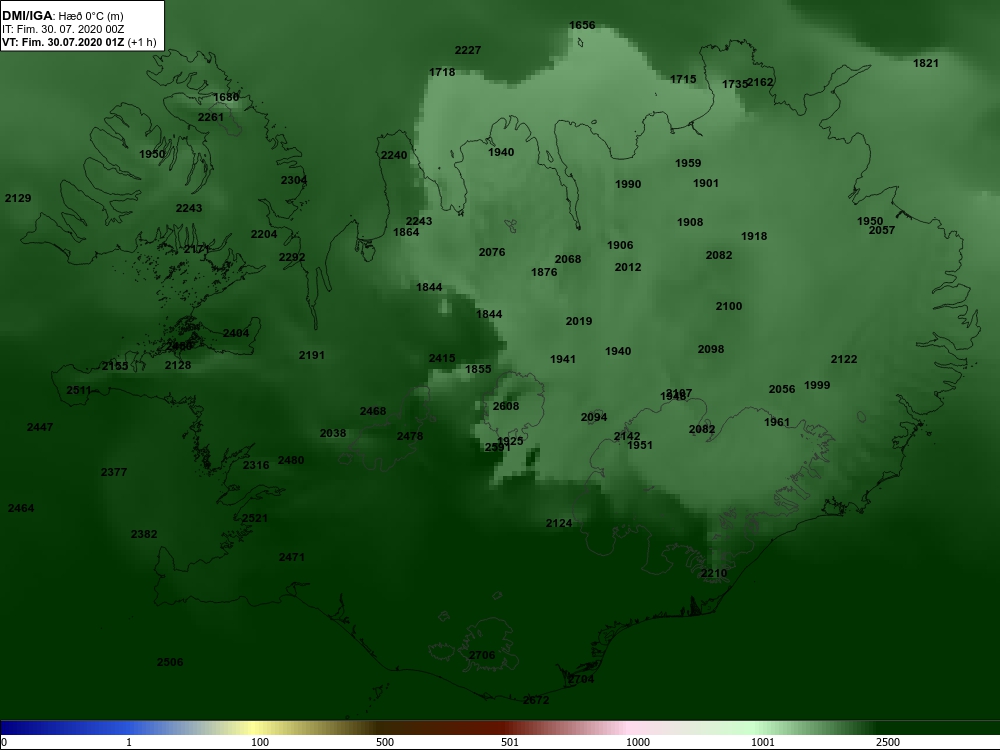Click the 1961 label
The width and height of the screenshot is (1000, 750).
pyautogui.click(x=777, y=422)
